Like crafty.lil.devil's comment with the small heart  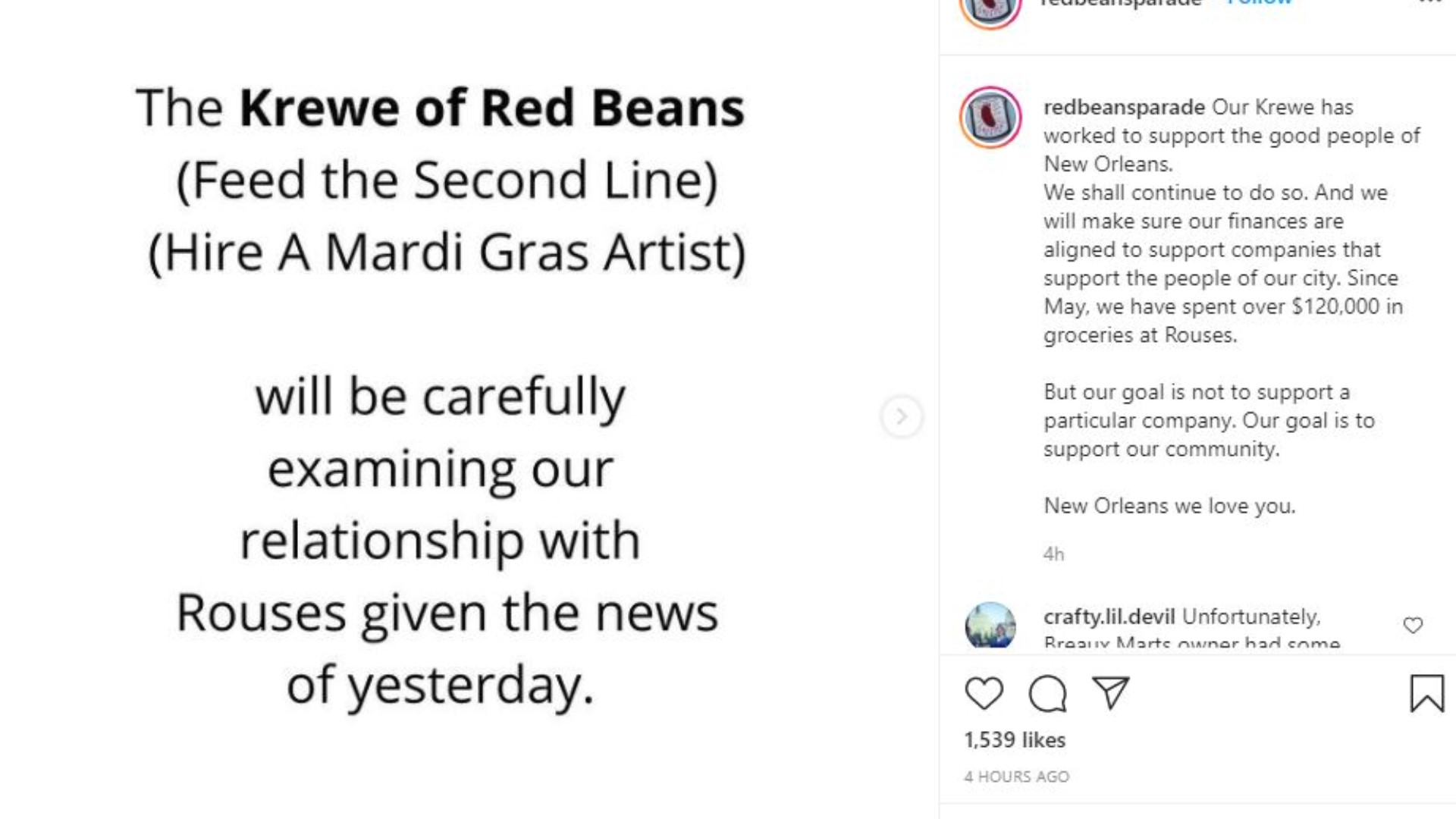pyautogui.click(x=1413, y=625)
